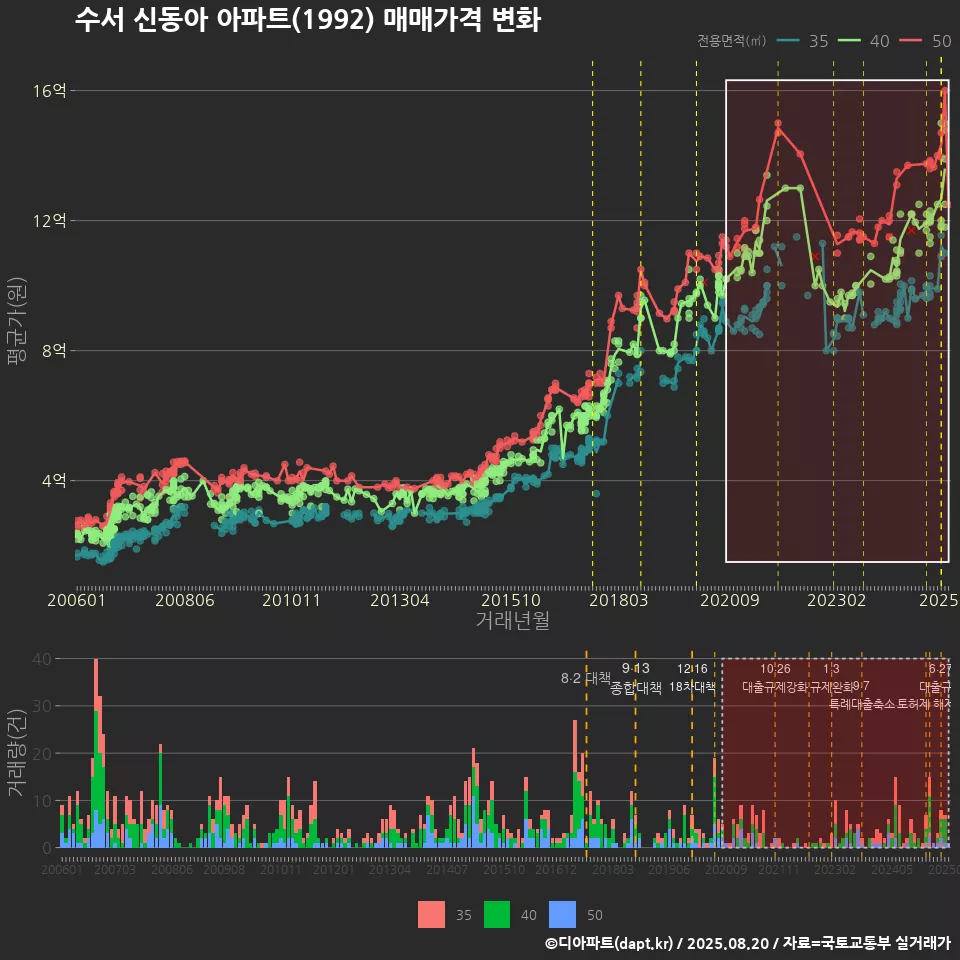Click the blue 50 swatch in bottom legend
This screenshot has height=960, width=960.
562,915
